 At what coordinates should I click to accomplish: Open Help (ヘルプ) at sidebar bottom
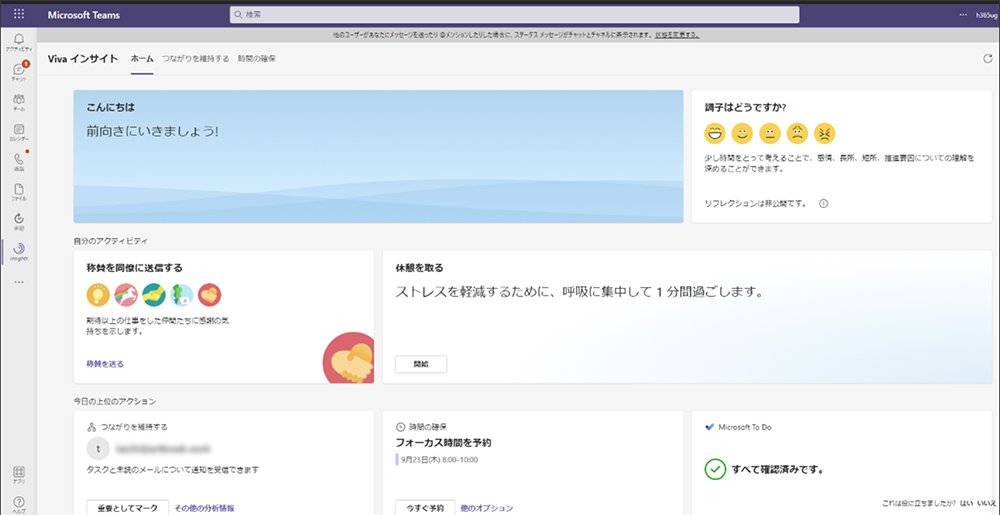18,505
